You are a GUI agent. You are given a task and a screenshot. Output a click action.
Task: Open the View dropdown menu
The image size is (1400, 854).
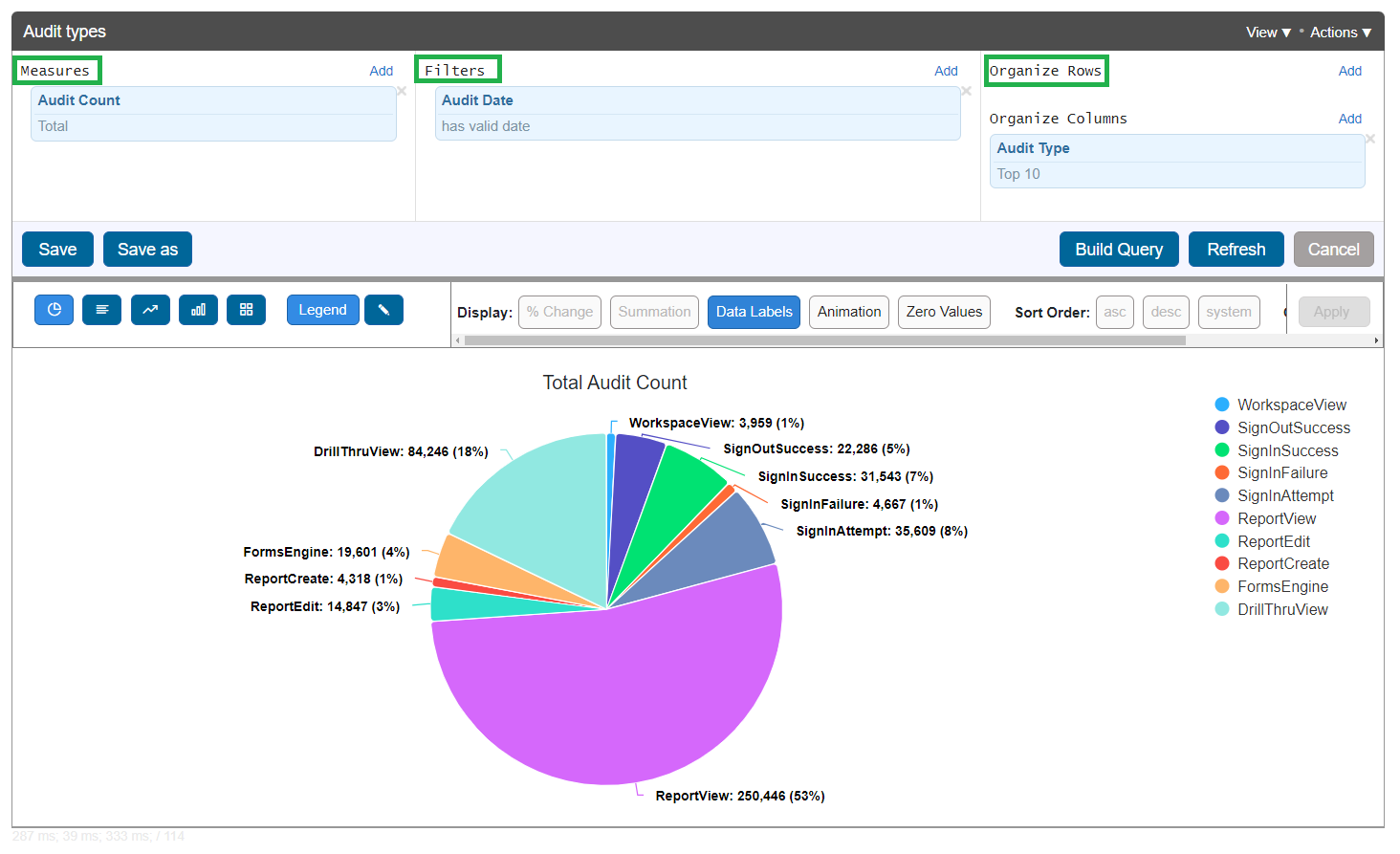click(1268, 33)
